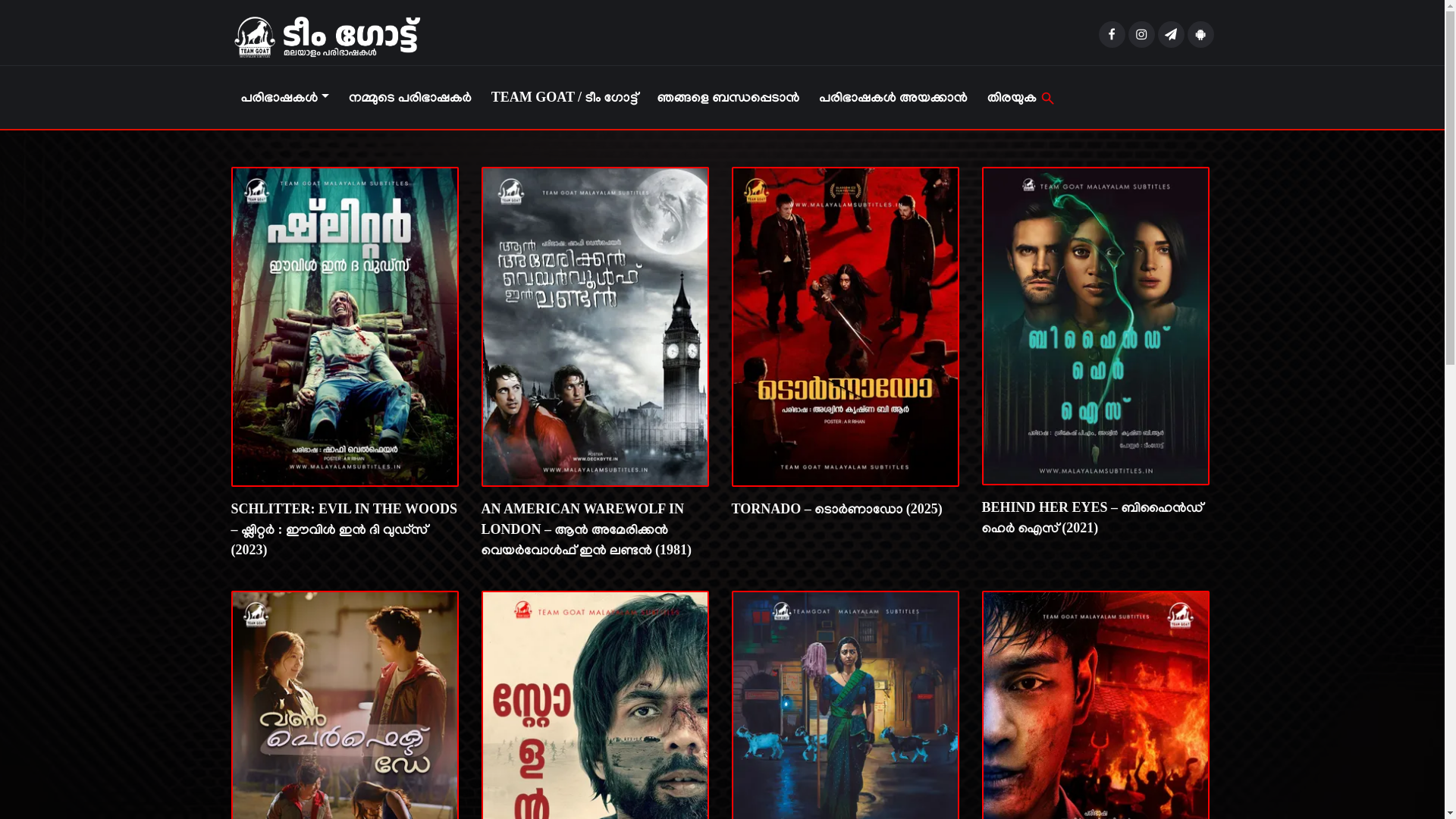Open നമ്മുടെ പരിഭാഷകർ menu item
Screen dimensions: 1456x819
click(x=409, y=97)
